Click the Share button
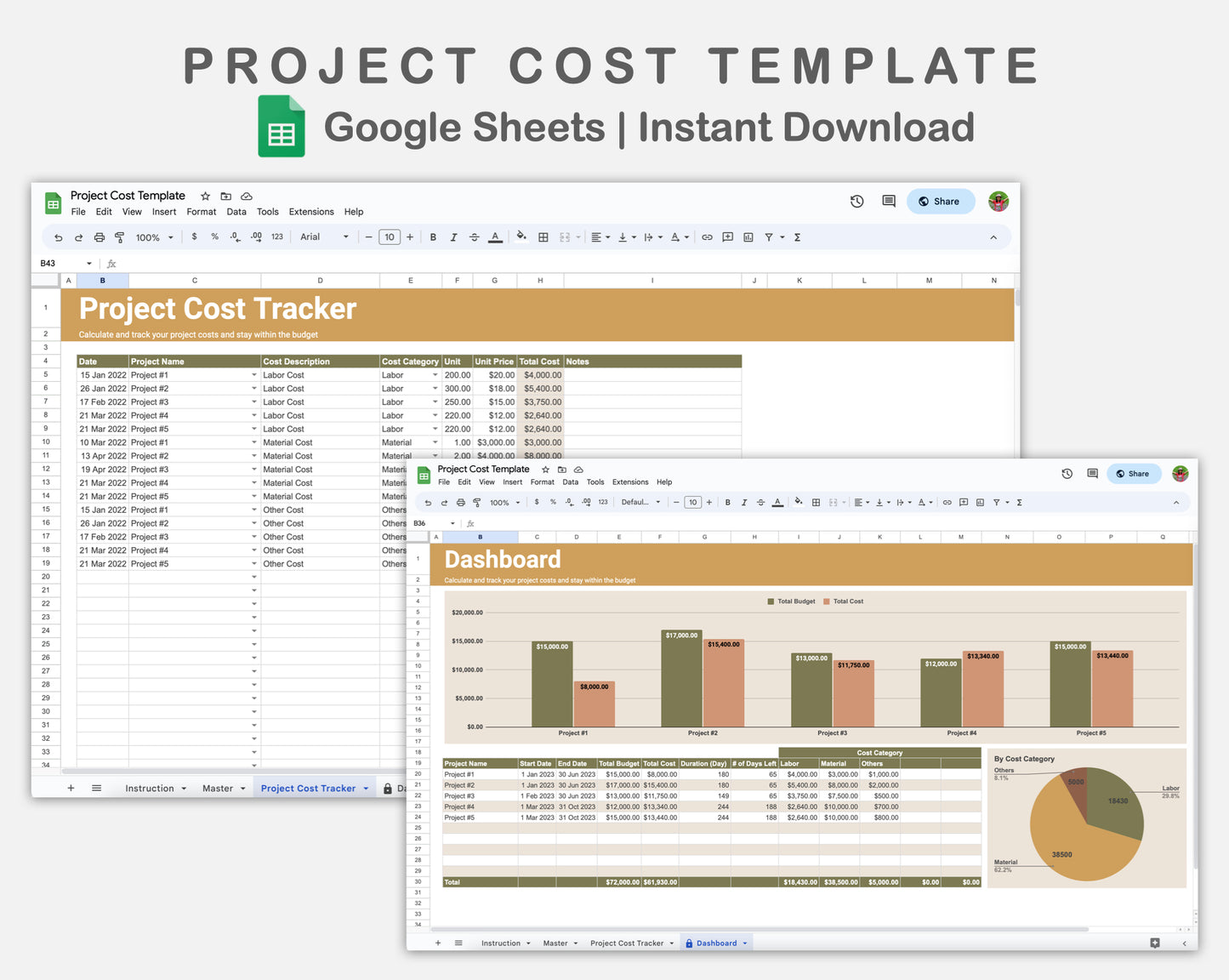Screen dimensions: 1229x980 click(940, 201)
